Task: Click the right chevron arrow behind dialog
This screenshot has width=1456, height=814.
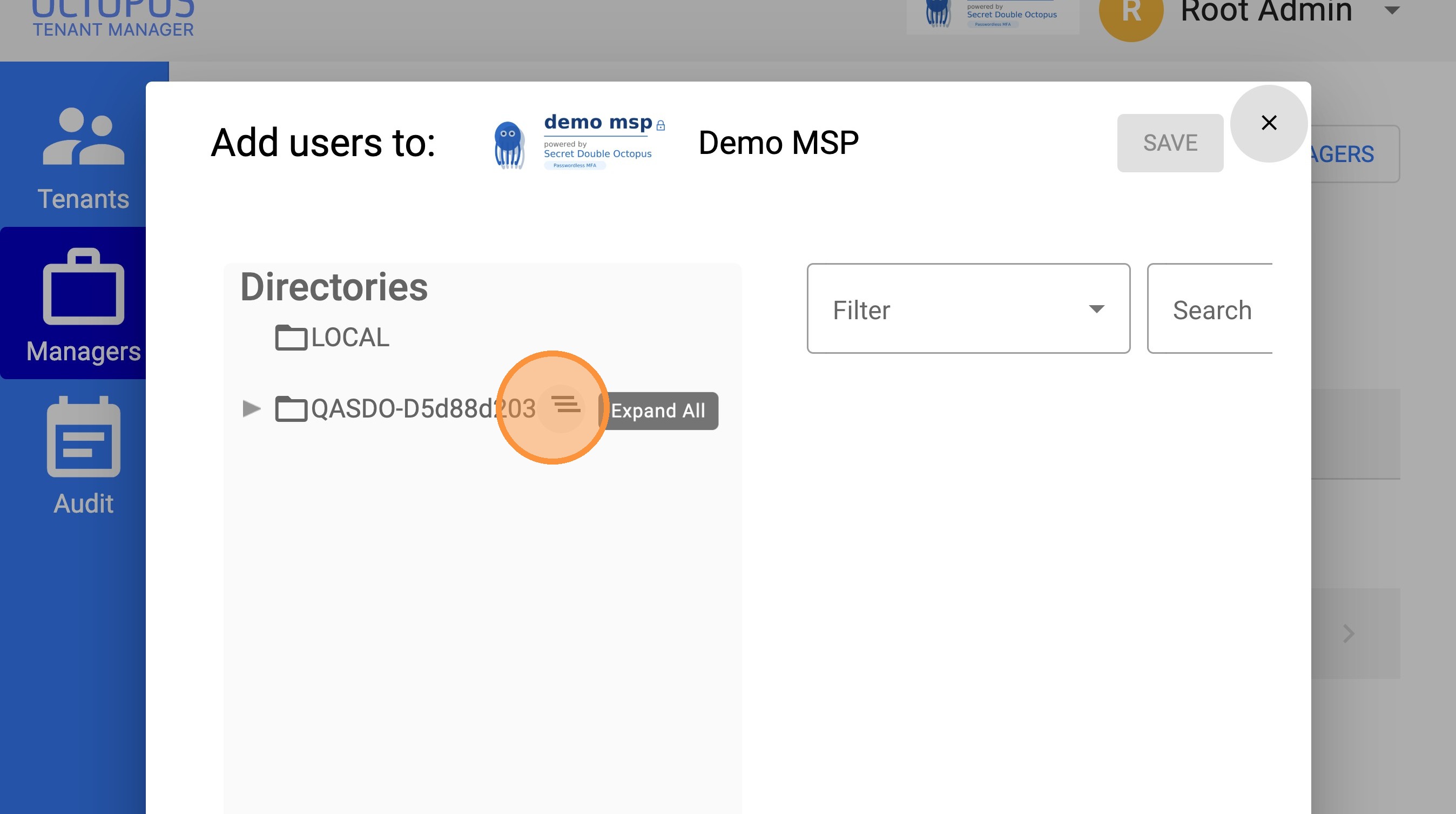Action: tap(1349, 634)
